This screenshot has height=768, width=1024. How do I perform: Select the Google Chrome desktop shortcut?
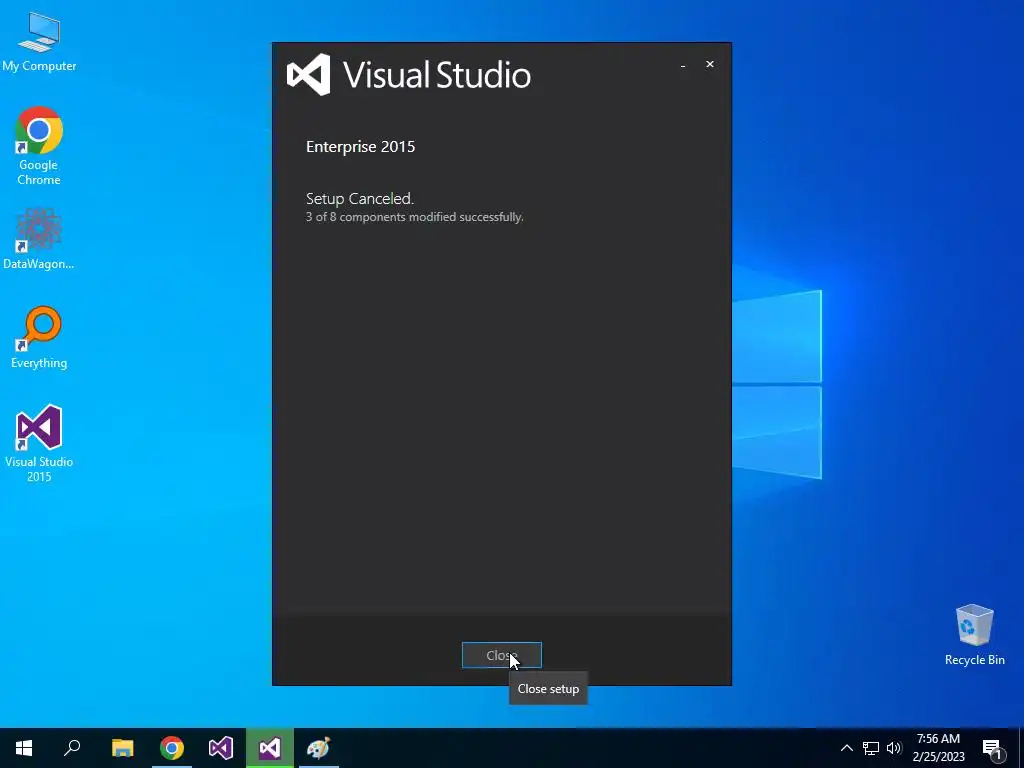click(39, 146)
